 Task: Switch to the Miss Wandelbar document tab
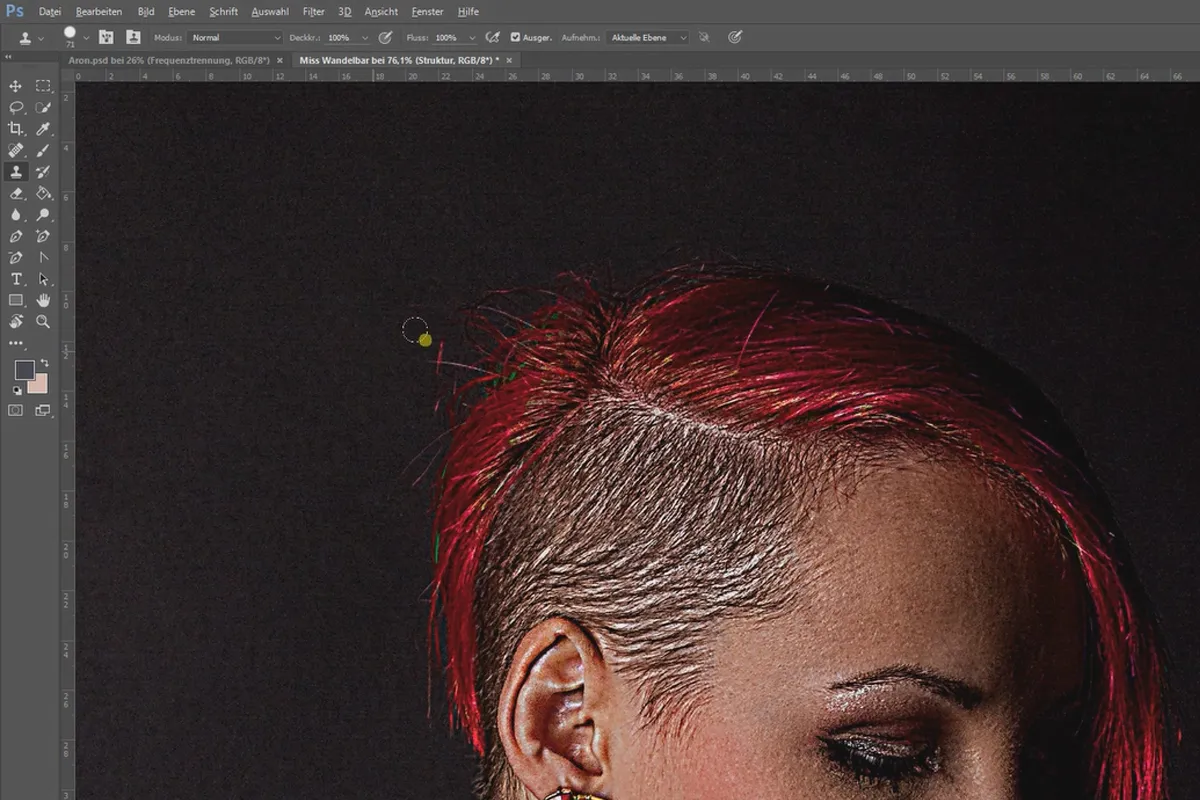pos(400,60)
